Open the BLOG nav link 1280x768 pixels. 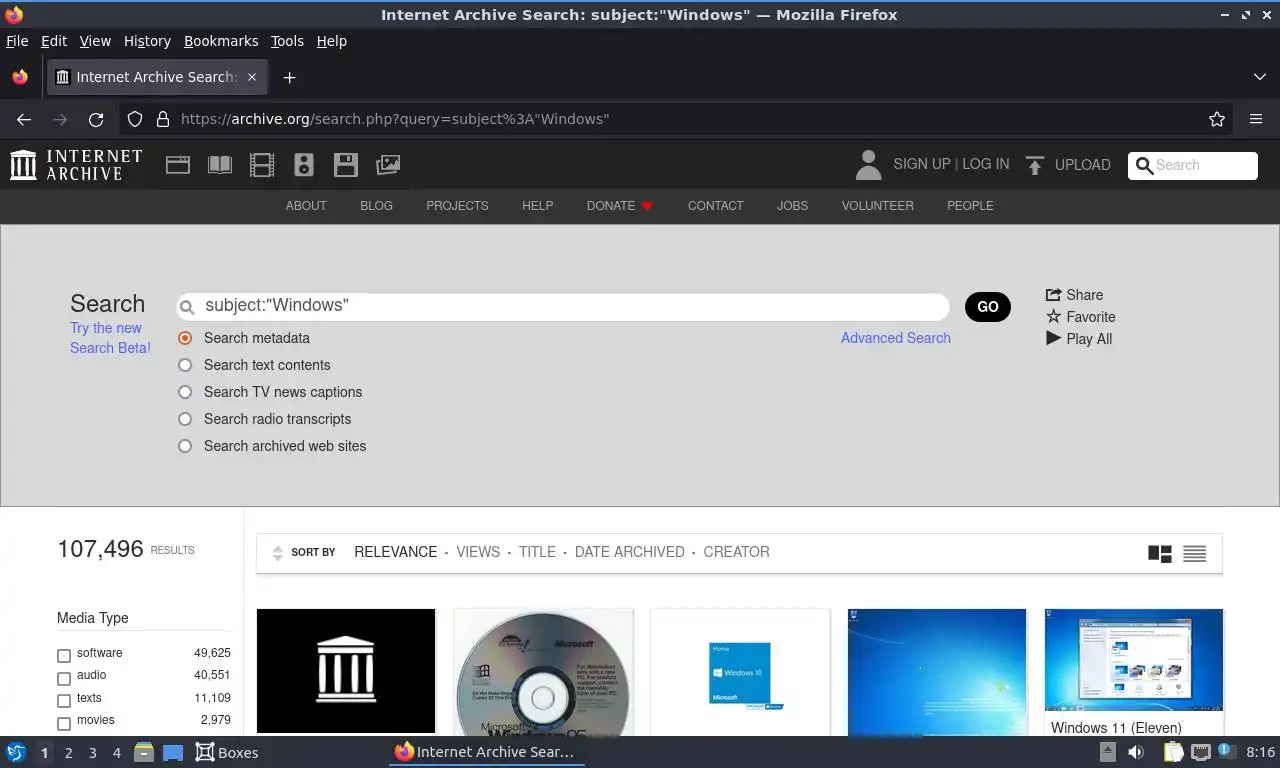click(376, 206)
